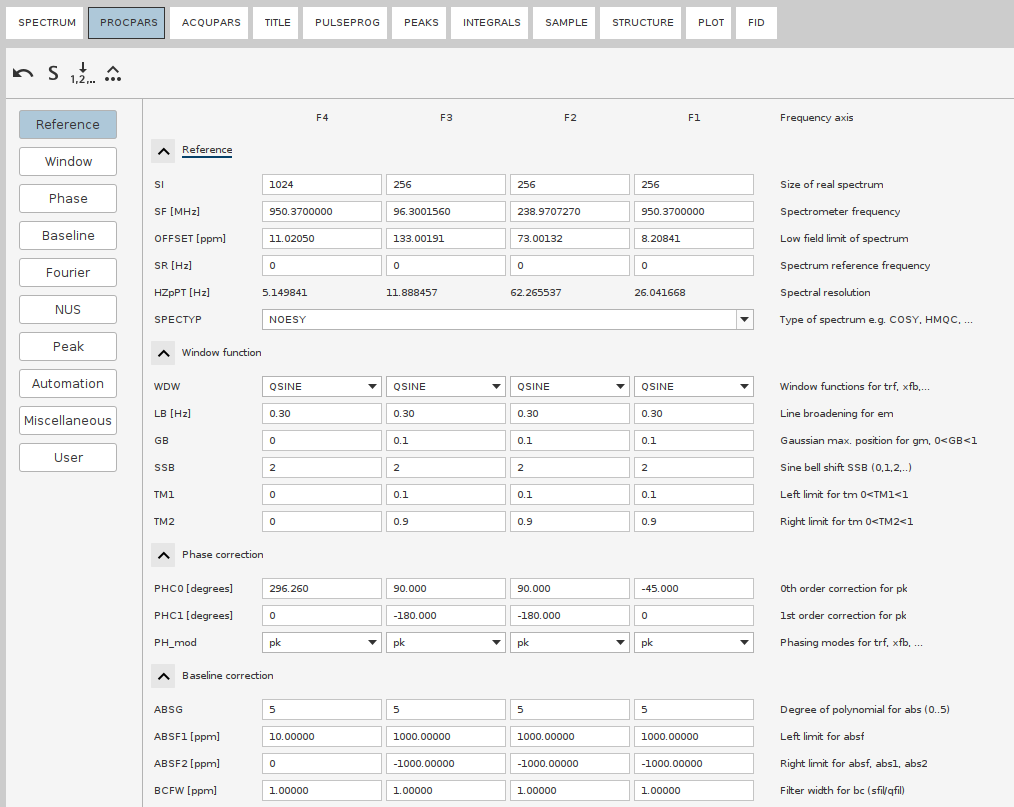This screenshot has height=807, width=1014.
Task: Click the S icon to show status parameters
Action: click(x=52, y=72)
